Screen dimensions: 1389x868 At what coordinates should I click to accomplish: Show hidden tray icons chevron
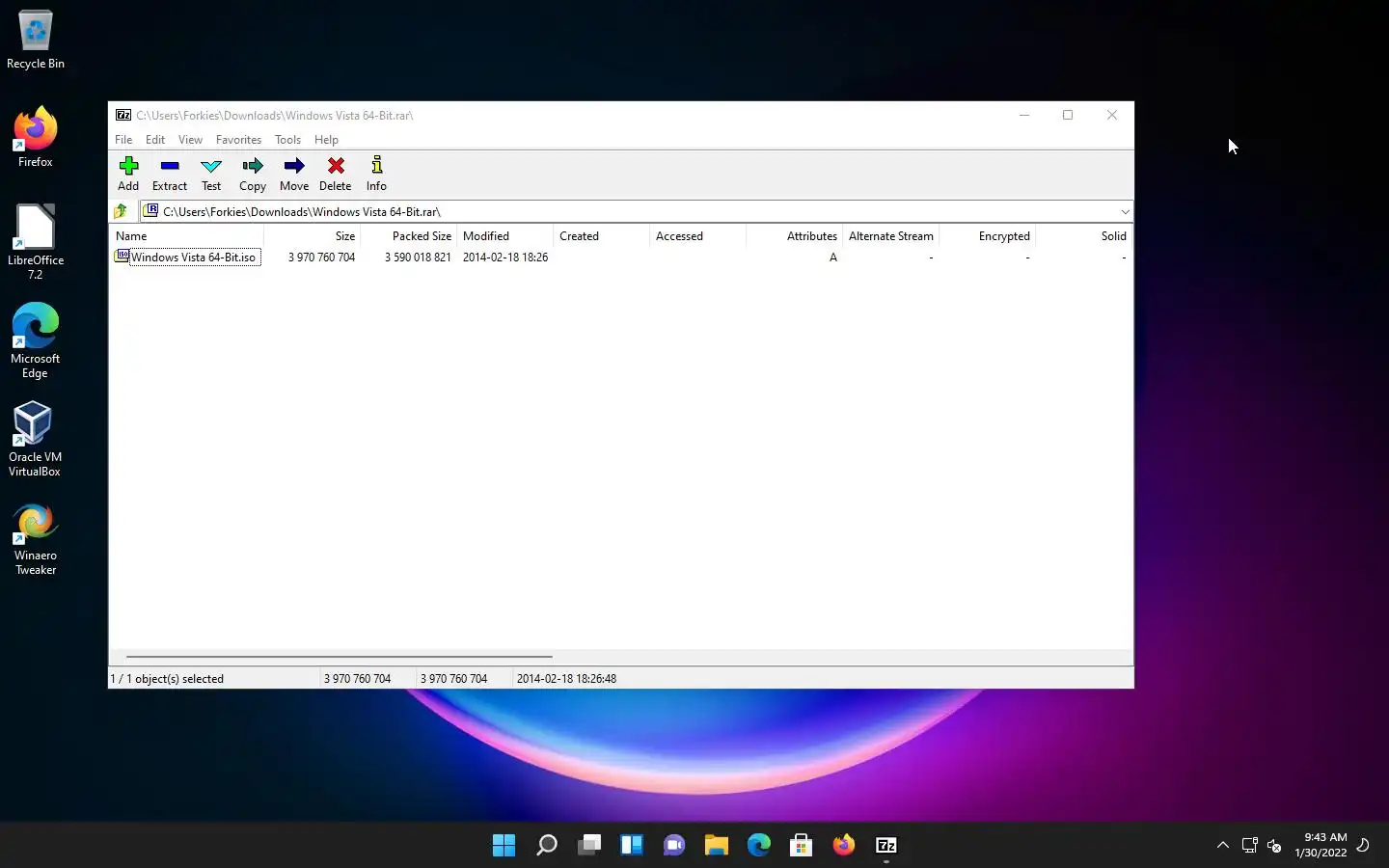click(1223, 845)
